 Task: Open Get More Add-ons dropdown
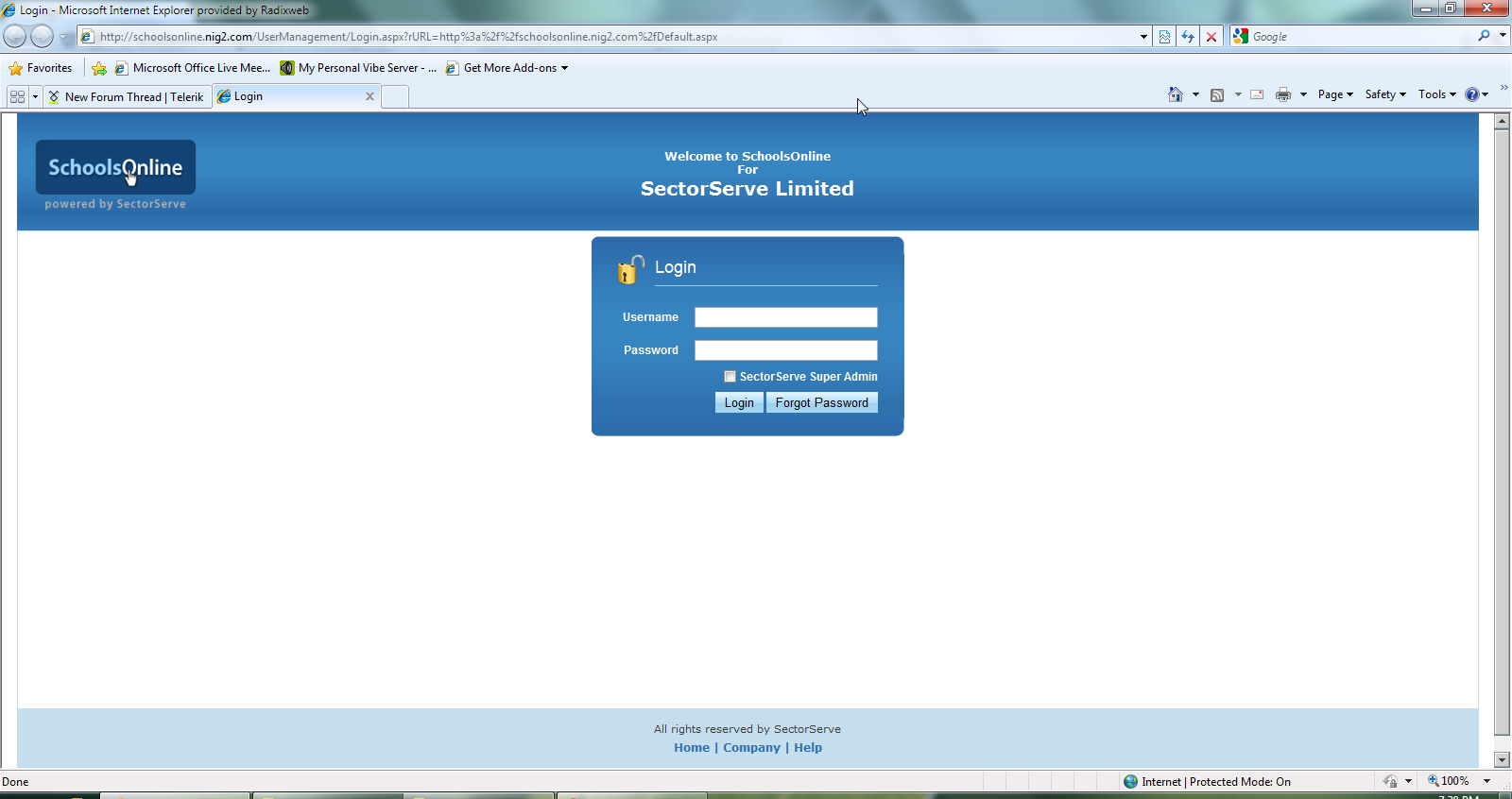[x=564, y=68]
